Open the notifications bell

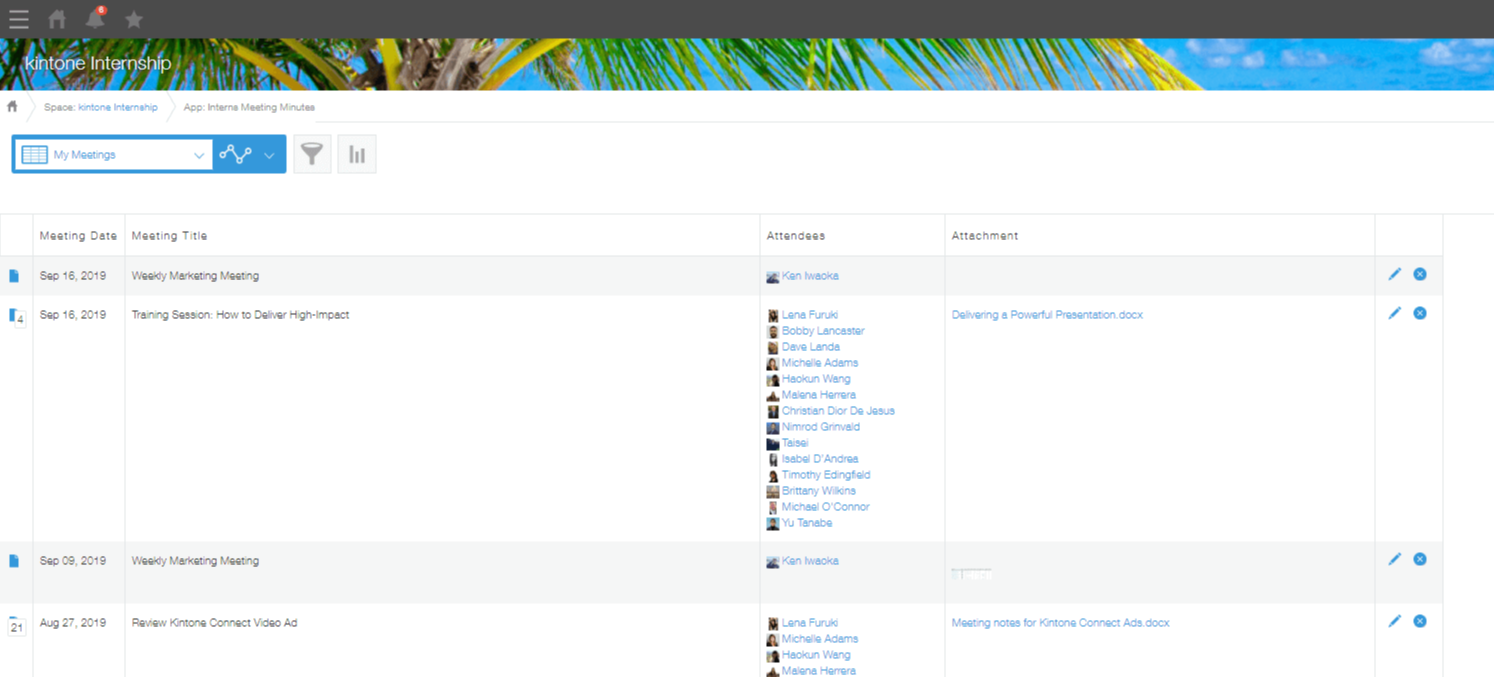[95, 19]
